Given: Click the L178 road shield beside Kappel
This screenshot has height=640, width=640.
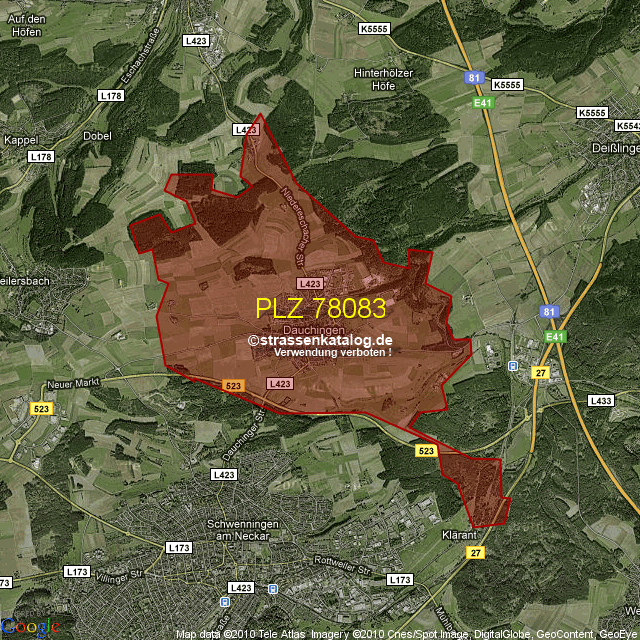Looking at the screenshot, I should (40, 157).
